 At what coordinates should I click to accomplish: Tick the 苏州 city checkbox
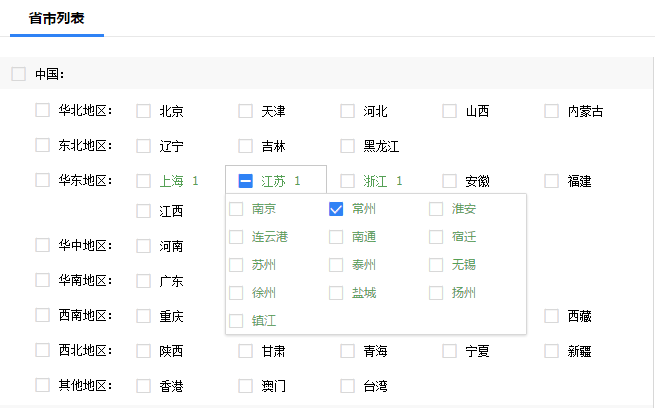[236, 265]
